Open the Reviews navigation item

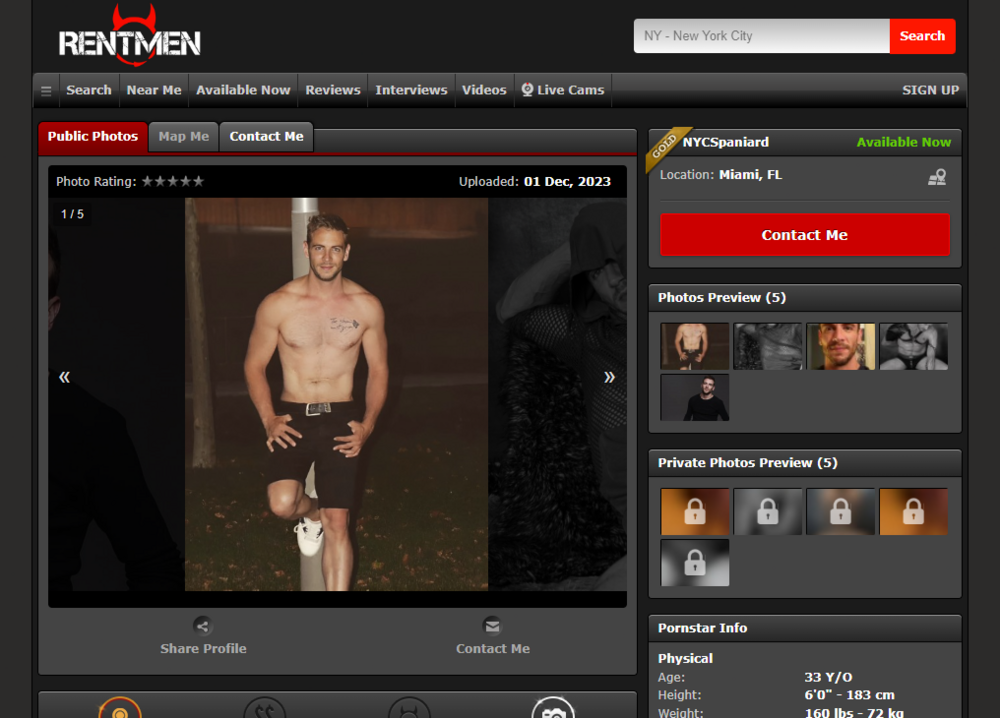tap(333, 90)
